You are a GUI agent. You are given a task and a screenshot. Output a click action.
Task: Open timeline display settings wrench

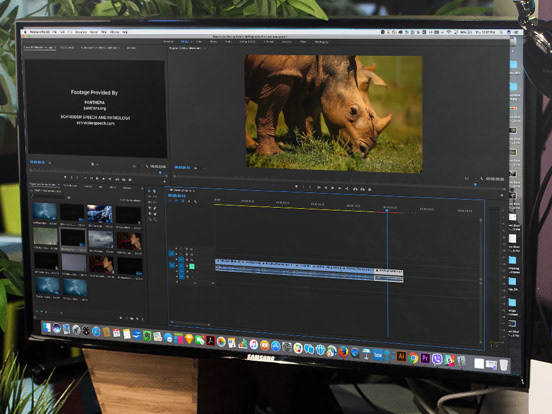tap(195, 202)
